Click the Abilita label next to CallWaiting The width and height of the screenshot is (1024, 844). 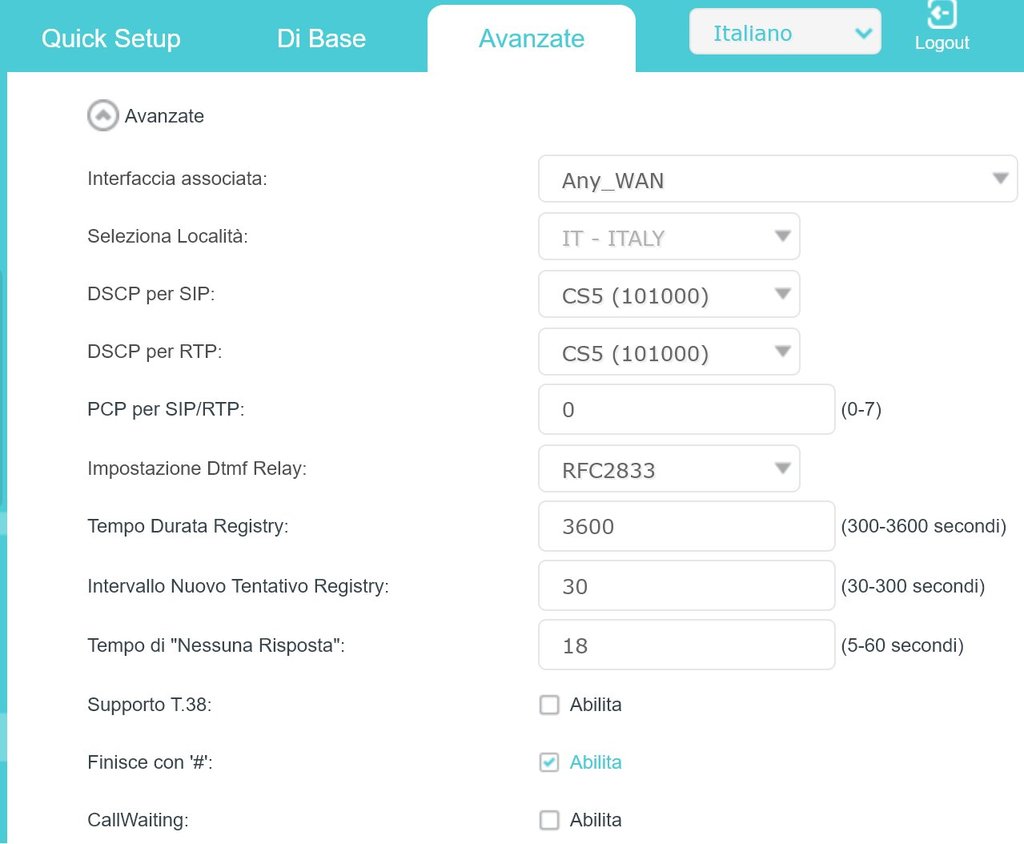(x=596, y=820)
